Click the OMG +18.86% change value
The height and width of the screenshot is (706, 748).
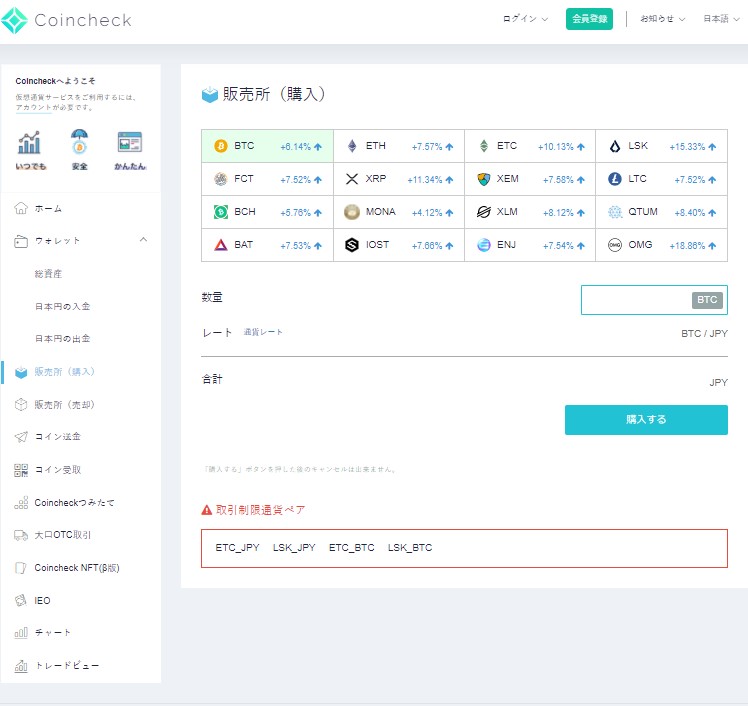tap(687, 246)
